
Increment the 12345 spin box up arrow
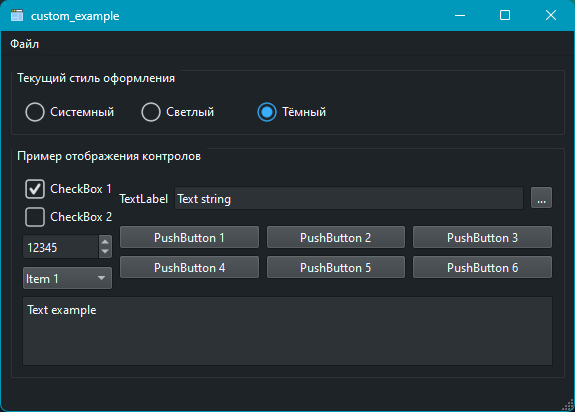point(105,242)
